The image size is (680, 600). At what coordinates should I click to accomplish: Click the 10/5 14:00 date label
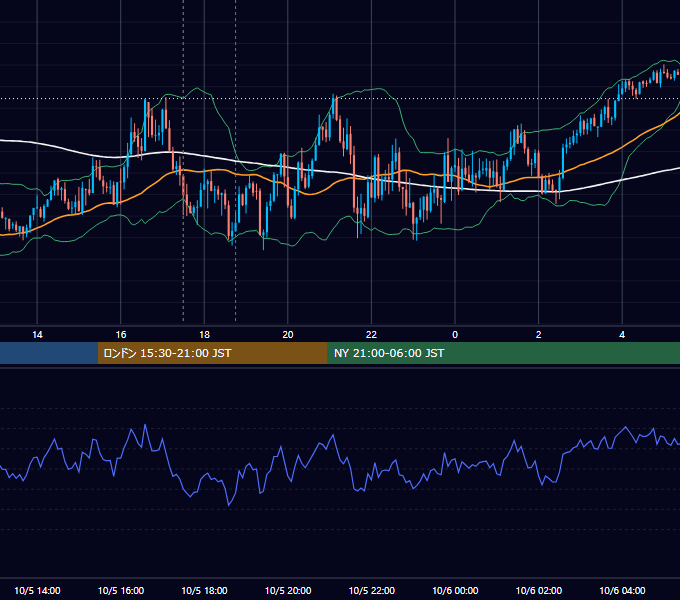point(37,590)
